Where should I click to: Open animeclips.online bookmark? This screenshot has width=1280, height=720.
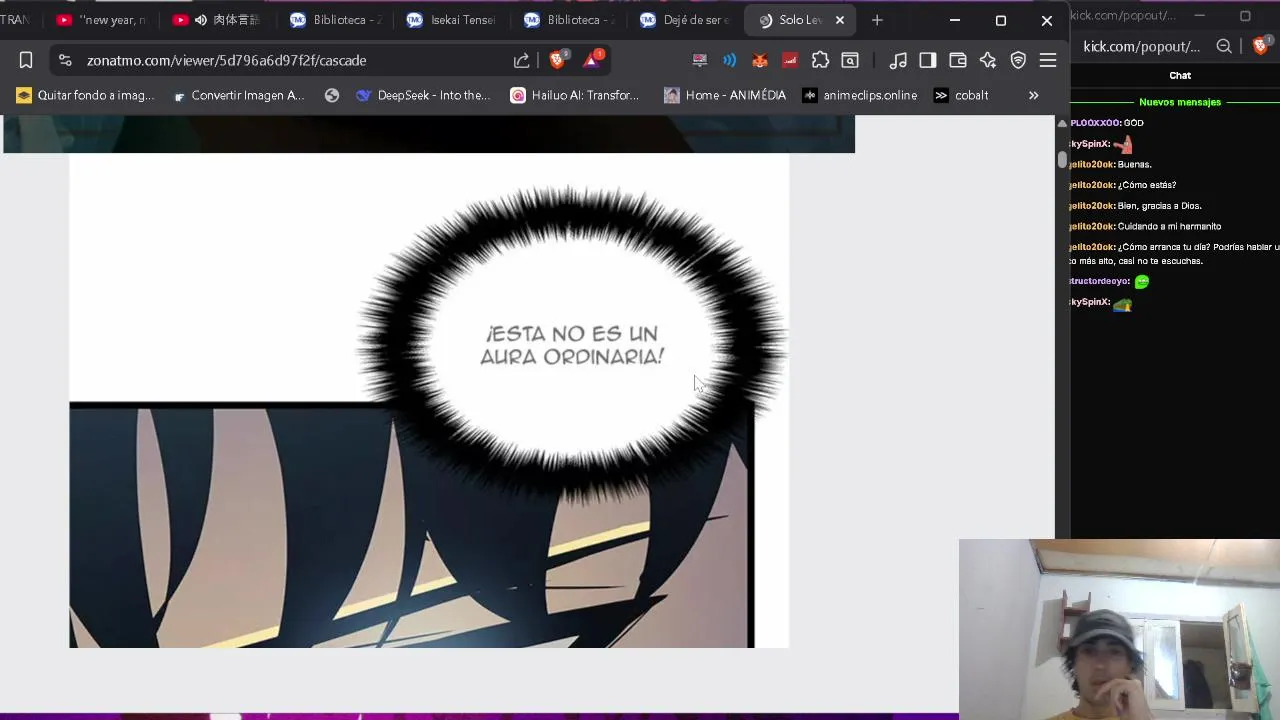[x=860, y=95]
